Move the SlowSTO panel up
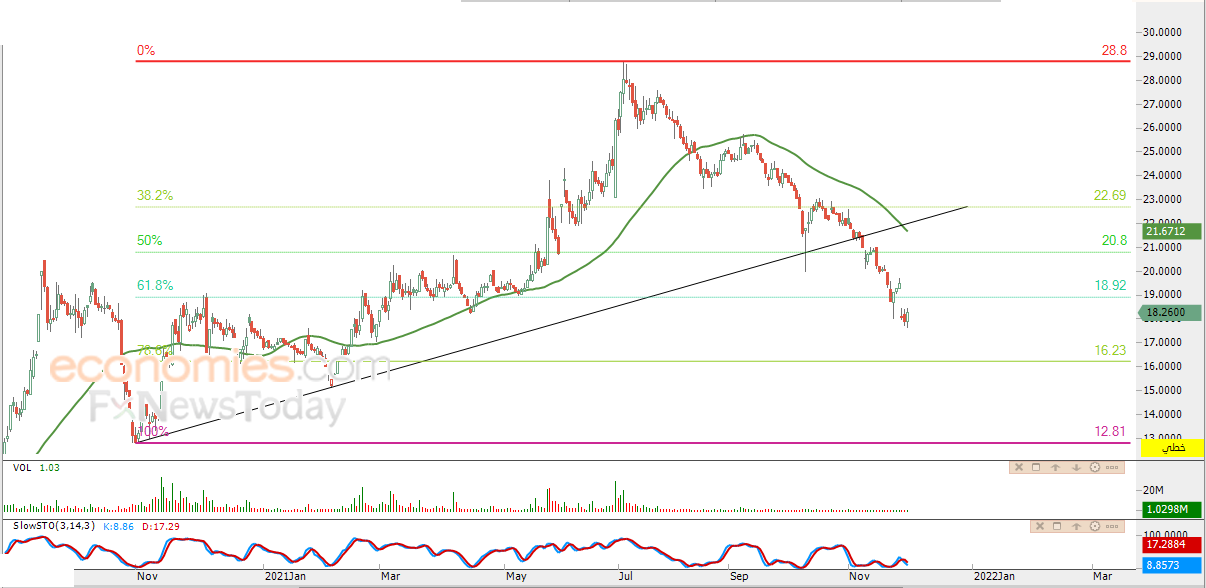The image size is (1206, 588). [1076, 526]
